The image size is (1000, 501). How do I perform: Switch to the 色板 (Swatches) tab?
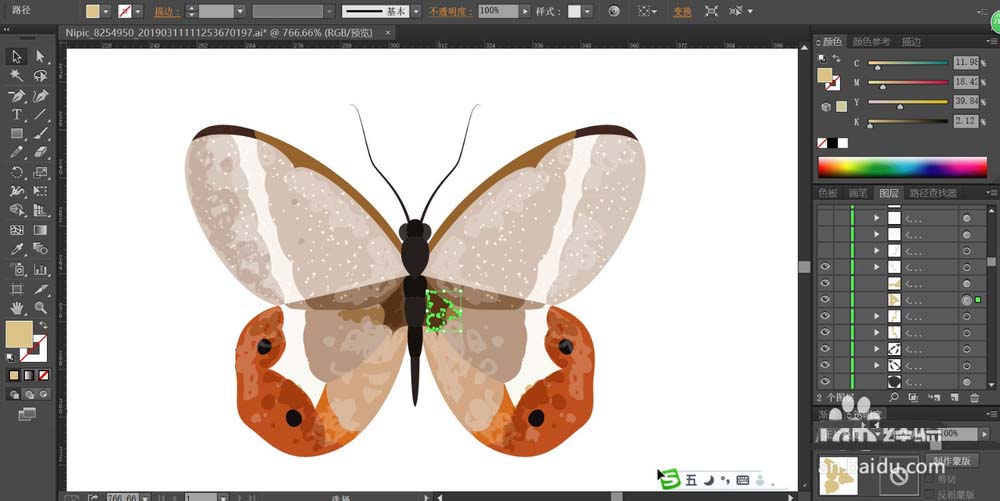(828, 193)
